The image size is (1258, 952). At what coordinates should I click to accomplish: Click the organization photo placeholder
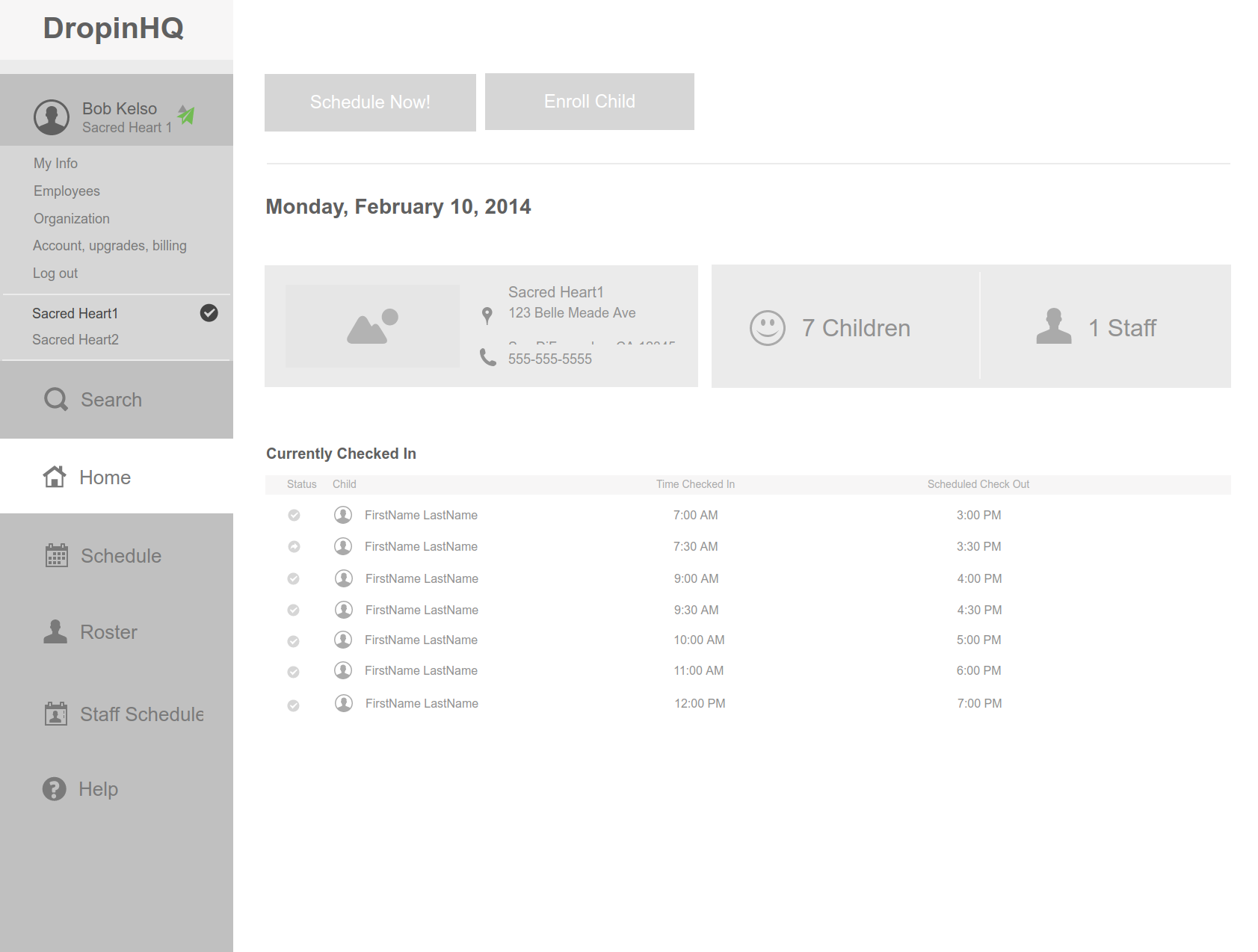[x=372, y=326]
